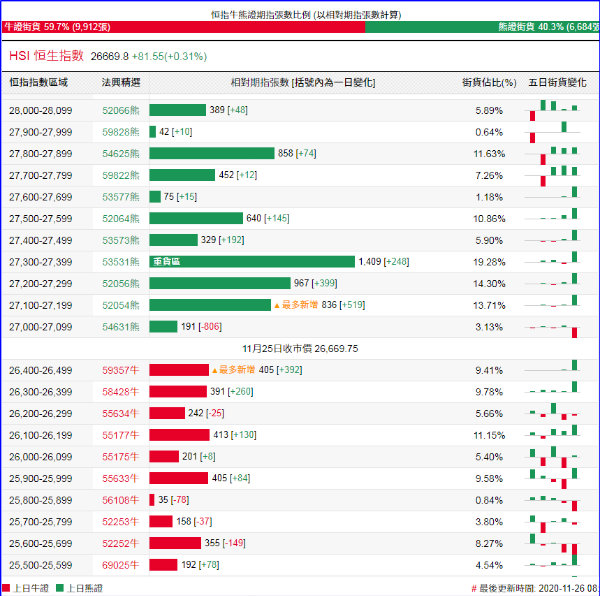Click the 26,400-26,499 index range cell
Image resolution: width=600 pixels, height=596 pixels.
coord(41,370)
